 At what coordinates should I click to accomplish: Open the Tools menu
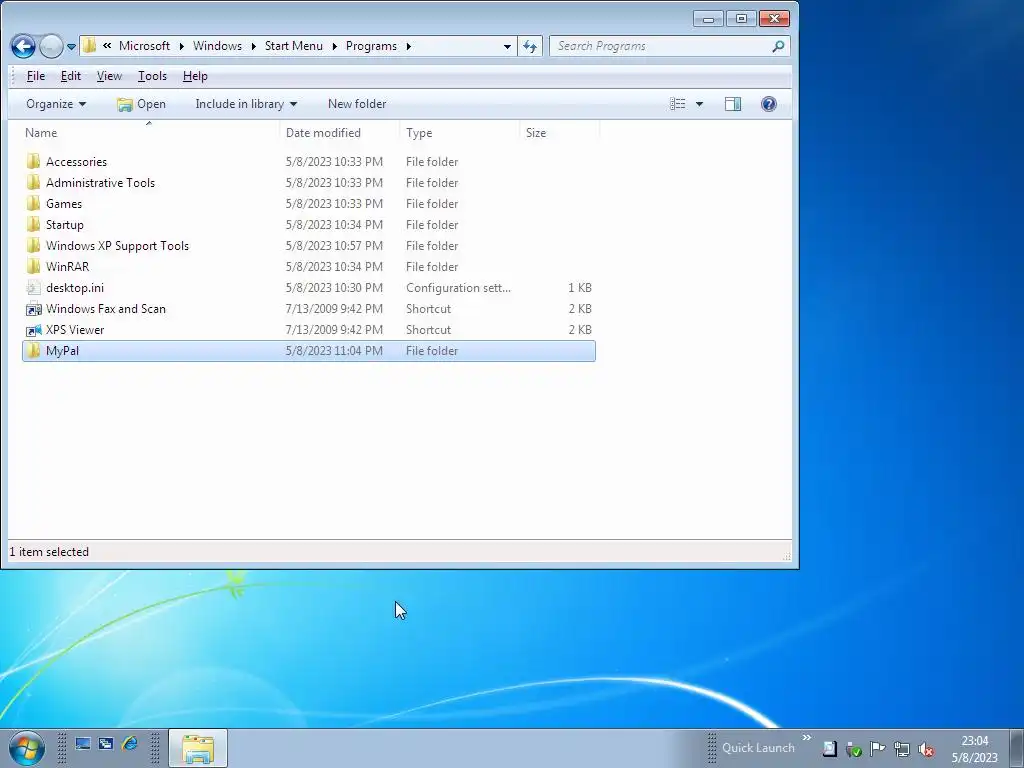(x=152, y=76)
